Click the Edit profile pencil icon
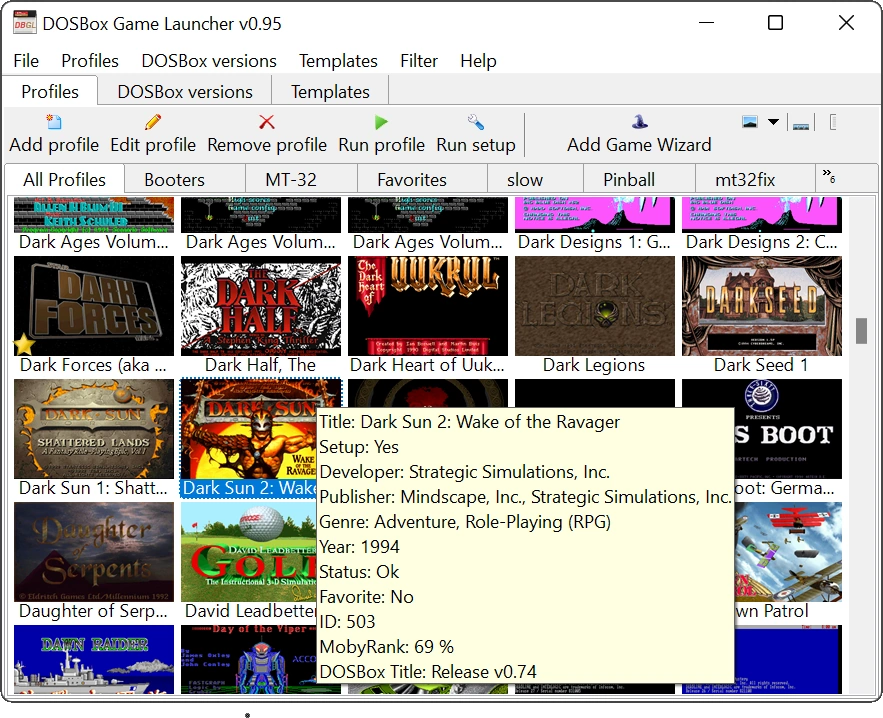The image size is (883, 718). (x=153, y=123)
